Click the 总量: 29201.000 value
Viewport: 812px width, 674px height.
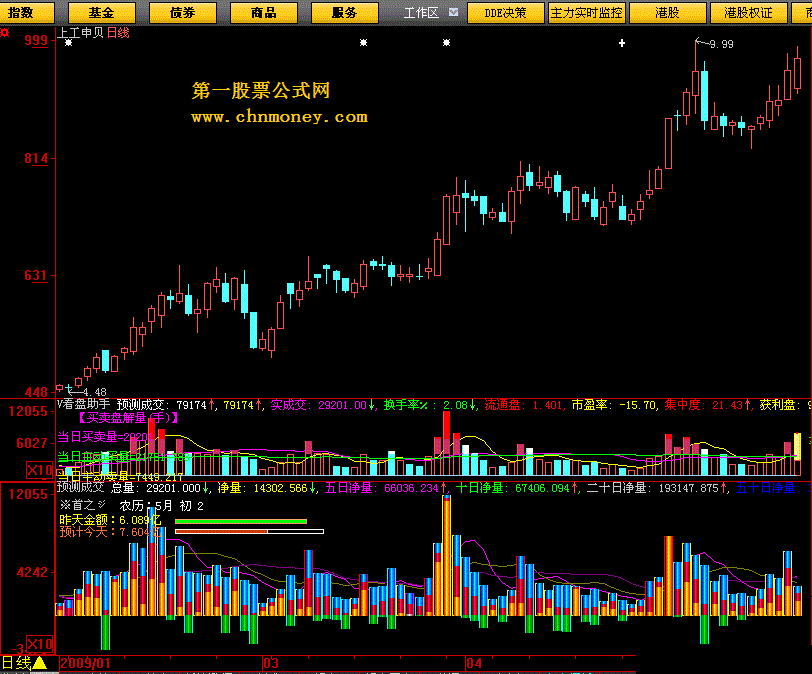click(x=160, y=488)
